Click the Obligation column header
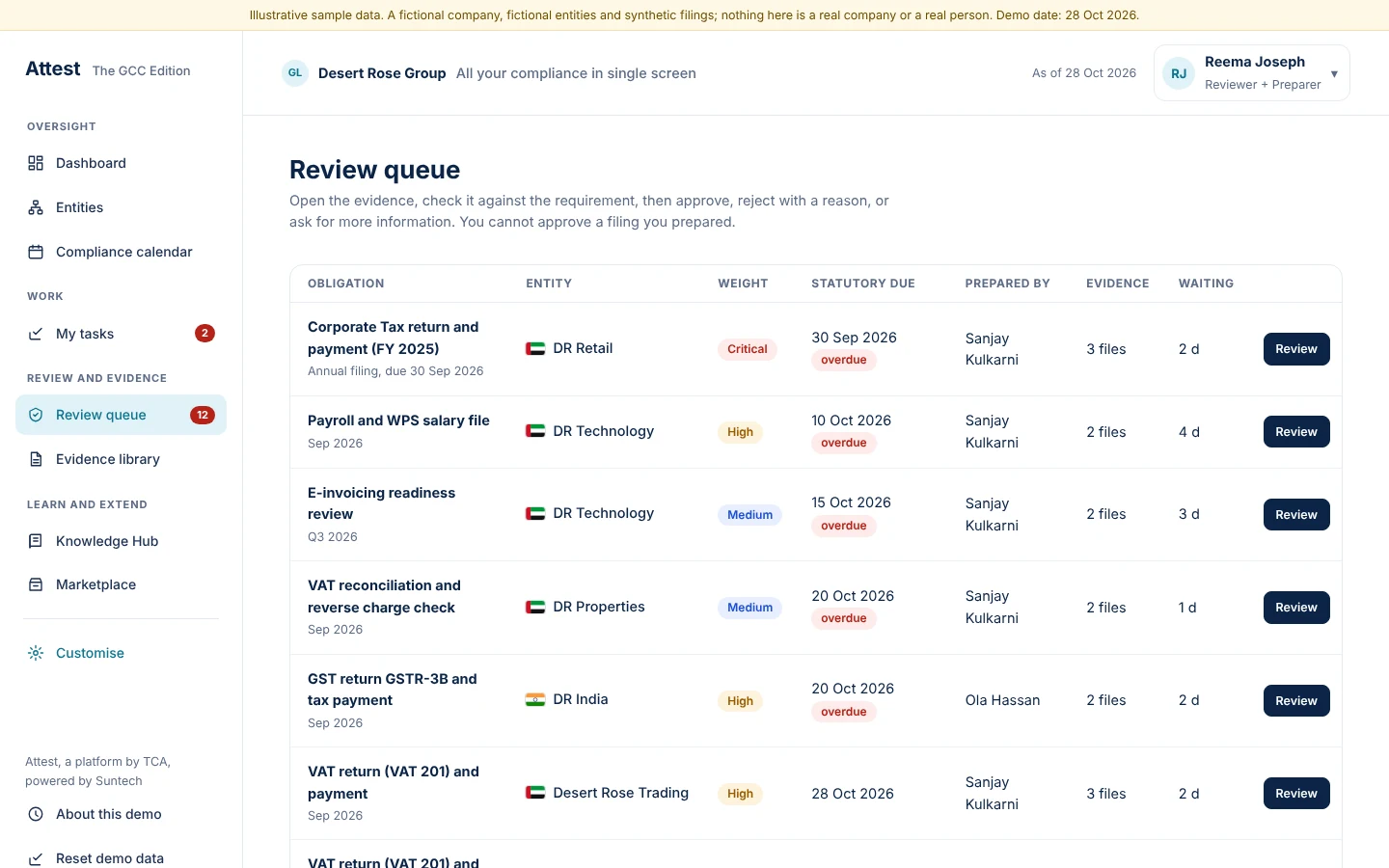This screenshot has width=1389, height=868. click(346, 284)
